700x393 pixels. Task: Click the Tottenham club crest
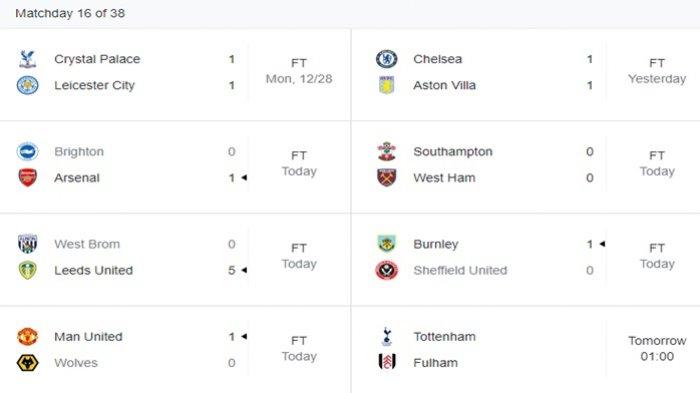point(387,336)
